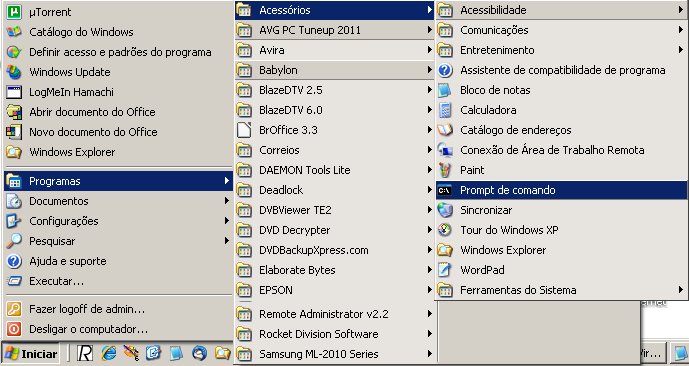
Task: Open the DVBViewer TE2 program group
Action: point(335,210)
